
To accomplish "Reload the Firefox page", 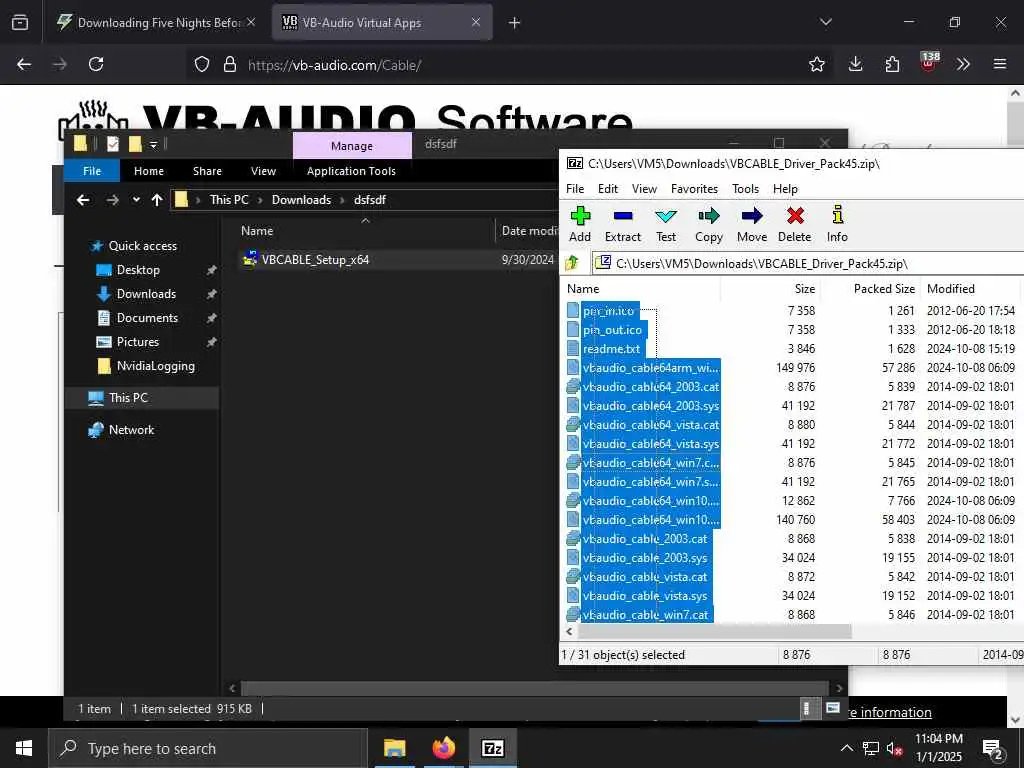I will (96, 64).
